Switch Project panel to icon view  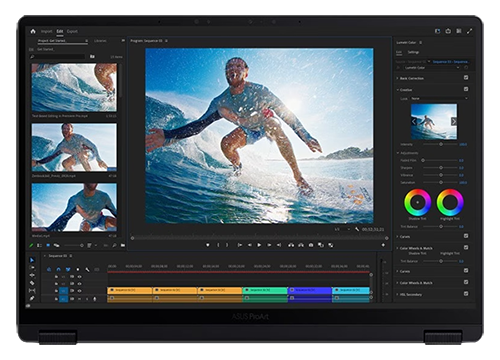pyautogui.click(x=48, y=245)
